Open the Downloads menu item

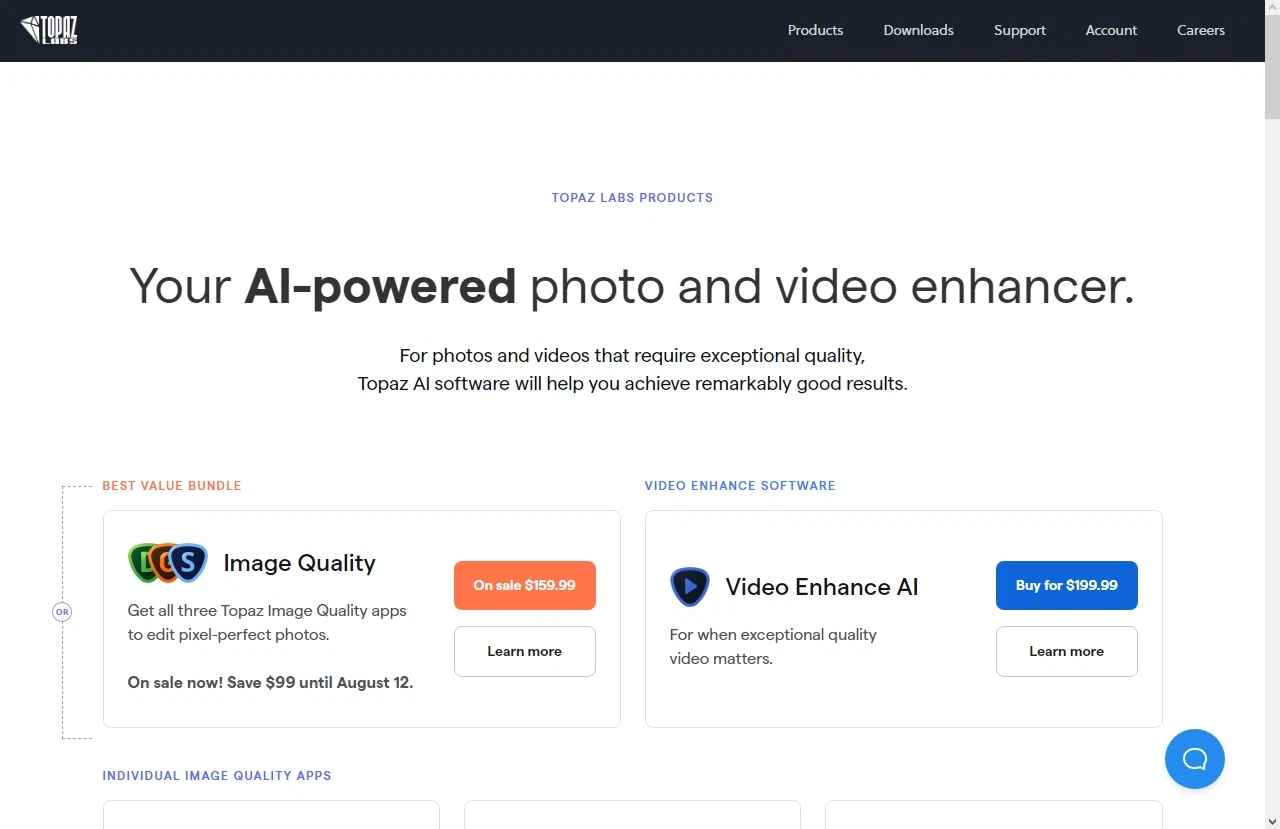click(918, 30)
